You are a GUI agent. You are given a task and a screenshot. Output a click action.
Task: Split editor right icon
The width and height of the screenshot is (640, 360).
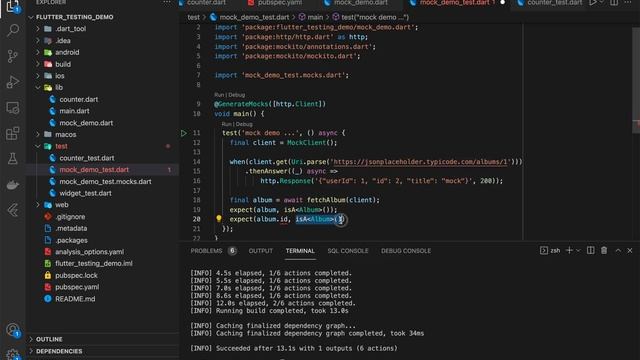click(614, 2)
